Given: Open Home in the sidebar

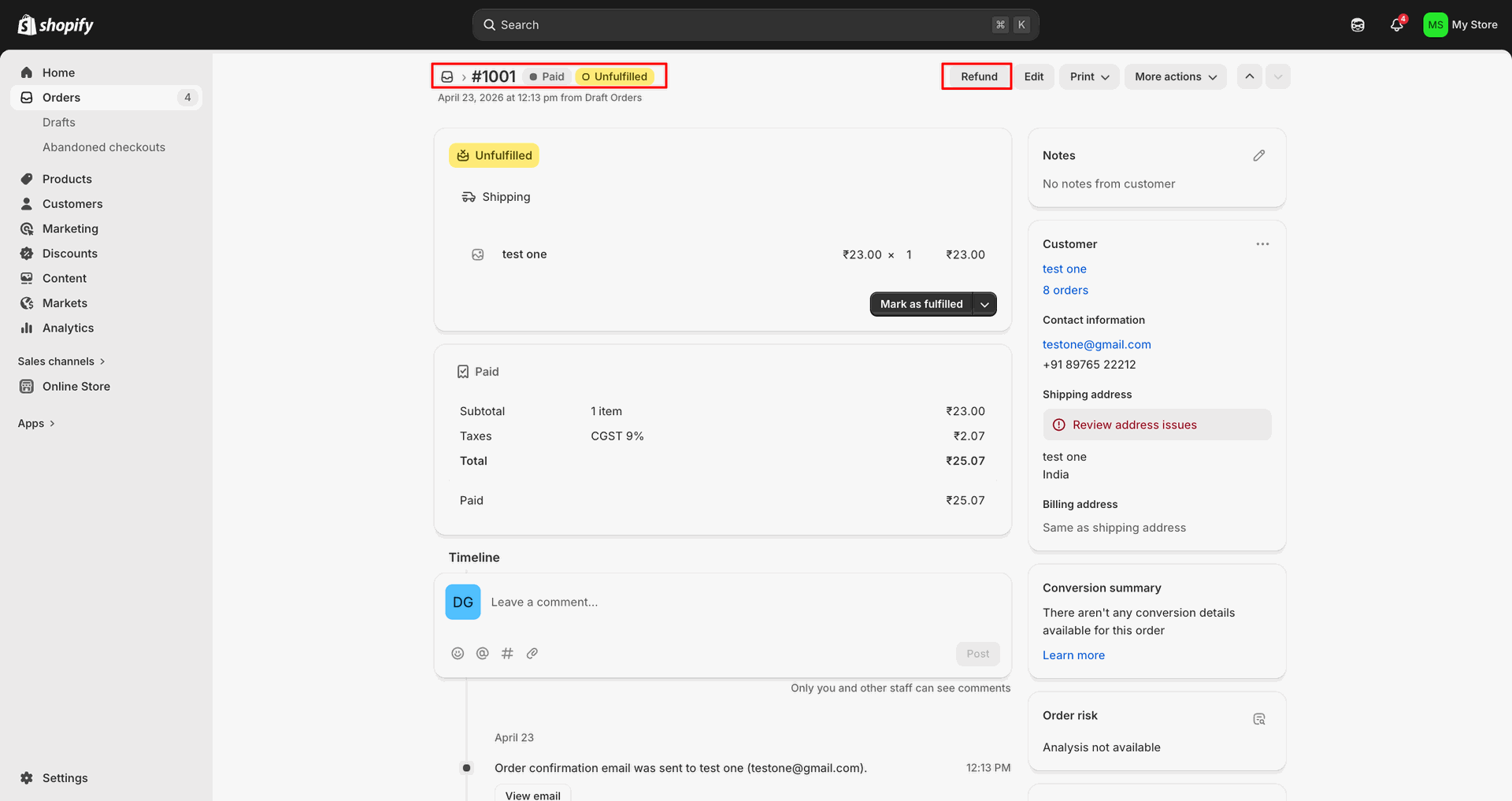Looking at the screenshot, I should [x=106, y=72].
